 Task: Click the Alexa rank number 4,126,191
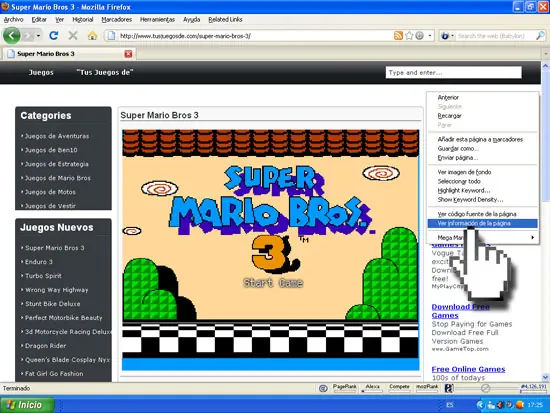534,387
